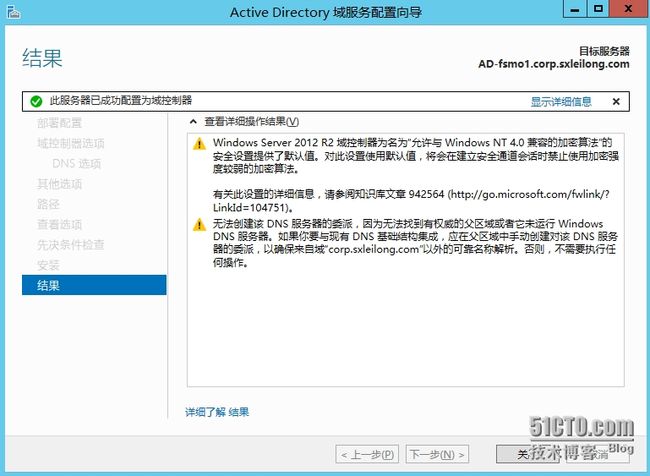Click the 目标服务器 label
The image size is (650, 476).
pyautogui.click(x=604, y=51)
